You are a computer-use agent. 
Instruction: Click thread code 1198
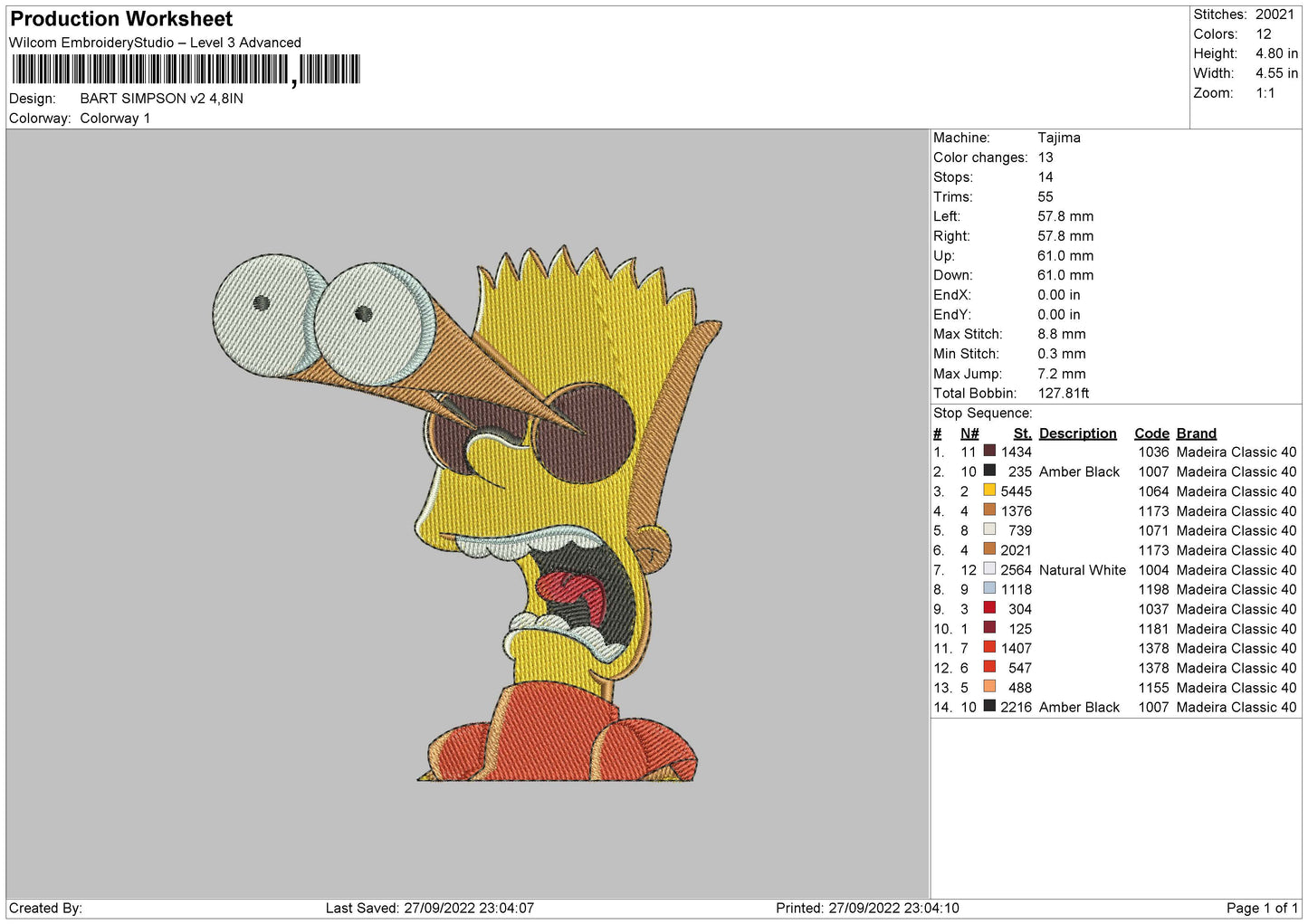[x=1153, y=589]
